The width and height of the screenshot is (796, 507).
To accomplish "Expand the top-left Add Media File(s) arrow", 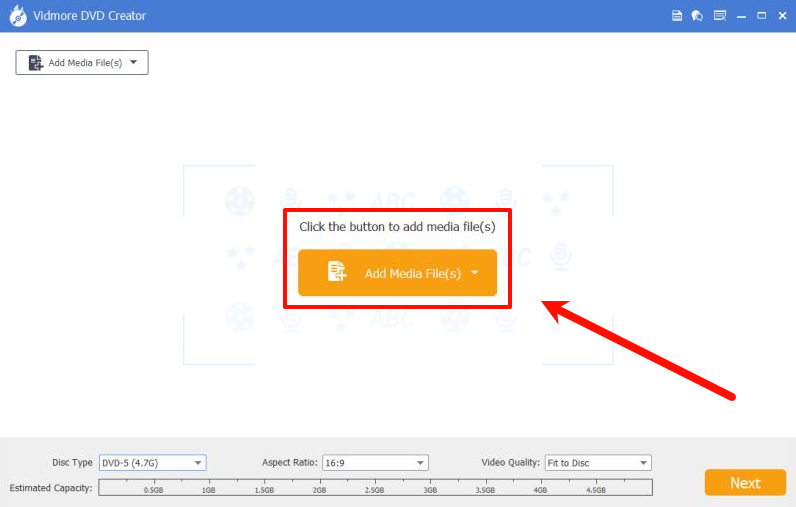I will (134, 62).
